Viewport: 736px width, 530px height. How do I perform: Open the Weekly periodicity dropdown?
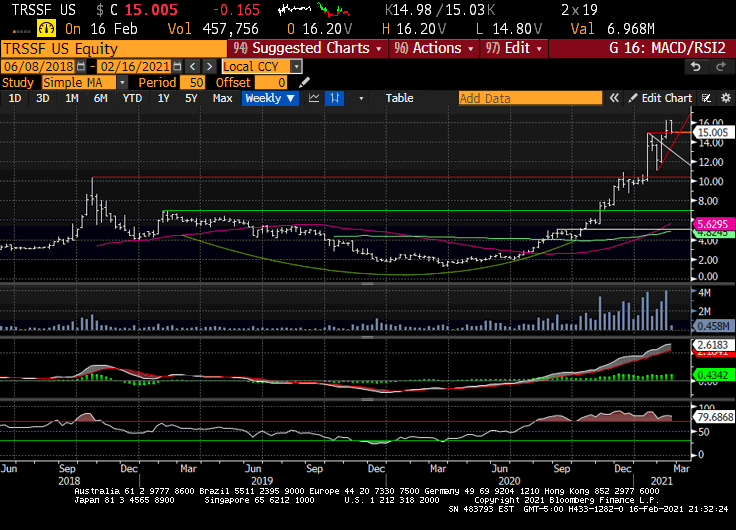[x=270, y=98]
